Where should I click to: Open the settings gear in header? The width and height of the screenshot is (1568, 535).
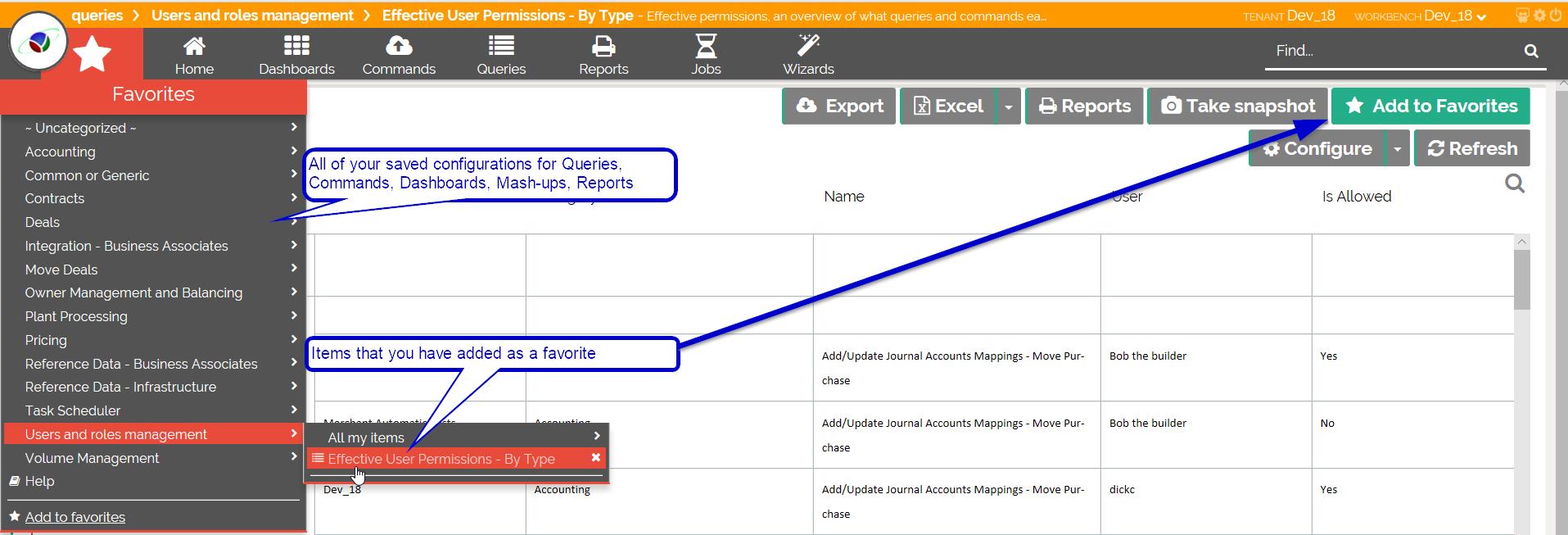[x=1540, y=16]
